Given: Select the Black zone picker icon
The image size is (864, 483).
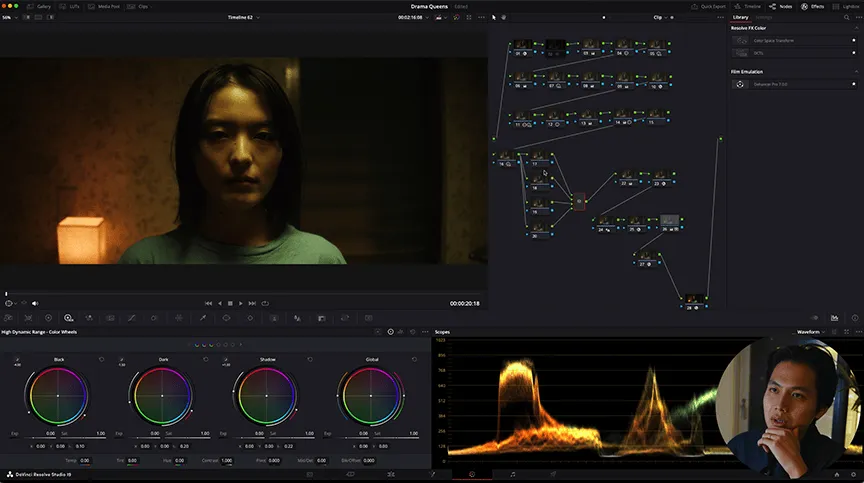Looking at the screenshot, I should pos(16,358).
